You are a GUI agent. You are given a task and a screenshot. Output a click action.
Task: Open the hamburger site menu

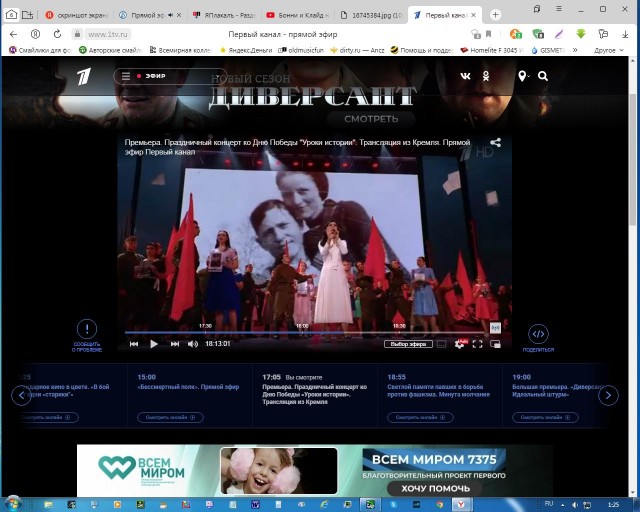click(x=126, y=76)
